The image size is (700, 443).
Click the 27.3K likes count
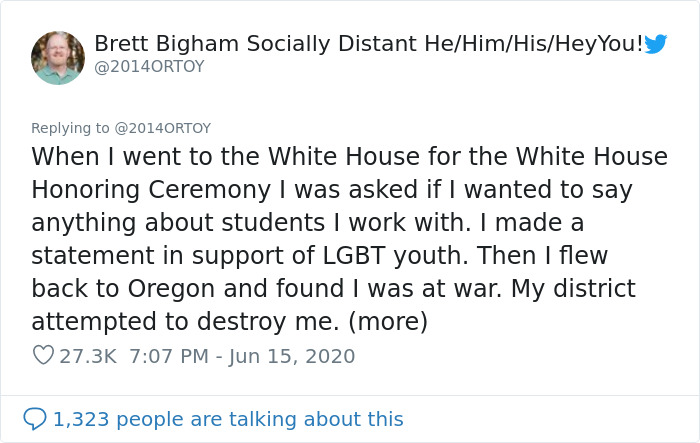(x=87, y=355)
